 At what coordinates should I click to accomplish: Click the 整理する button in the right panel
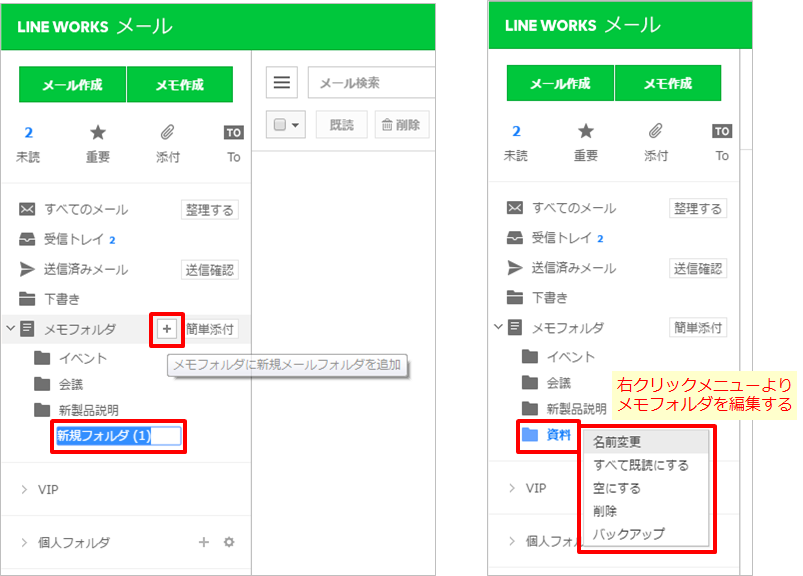pos(698,208)
